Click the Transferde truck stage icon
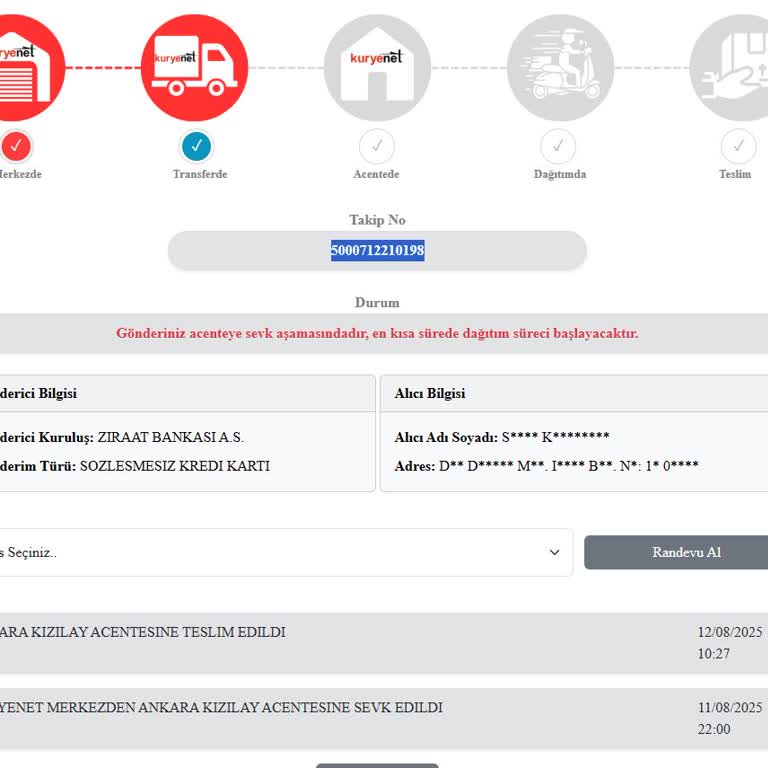Image resolution: width=768 pixels, height=768 pixels. [194, 68]
